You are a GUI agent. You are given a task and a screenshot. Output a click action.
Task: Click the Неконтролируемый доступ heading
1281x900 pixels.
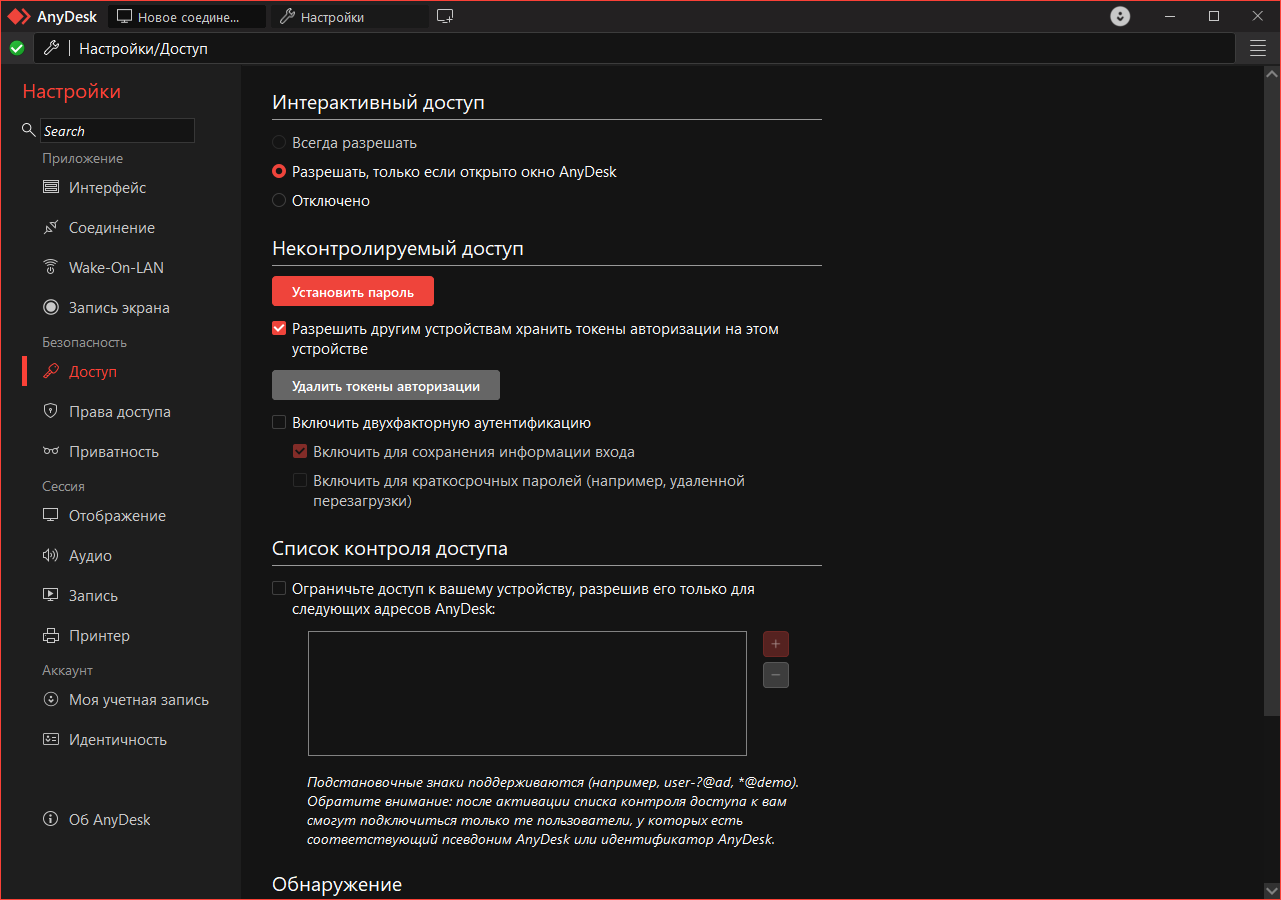398,248
